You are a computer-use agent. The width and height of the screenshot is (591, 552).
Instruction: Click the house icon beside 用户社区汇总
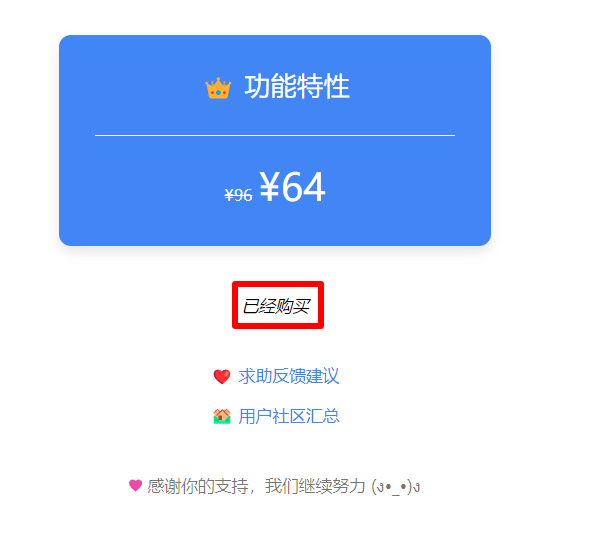tap(222, 416)
